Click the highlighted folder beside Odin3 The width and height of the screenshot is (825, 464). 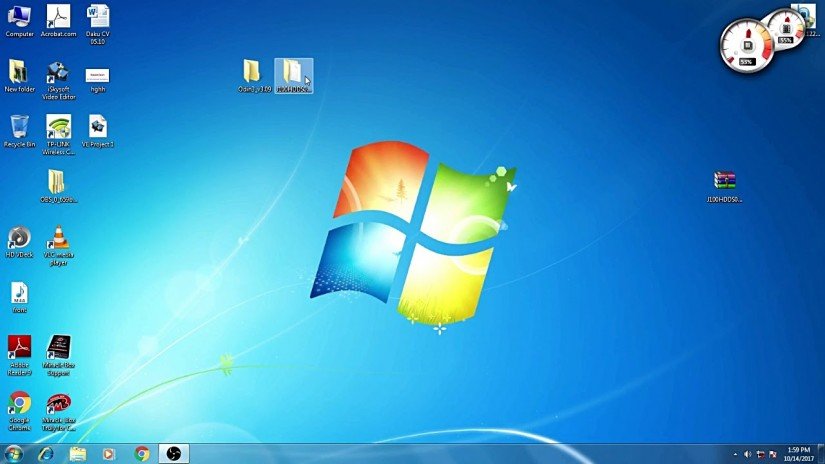(x=294, y=76)
